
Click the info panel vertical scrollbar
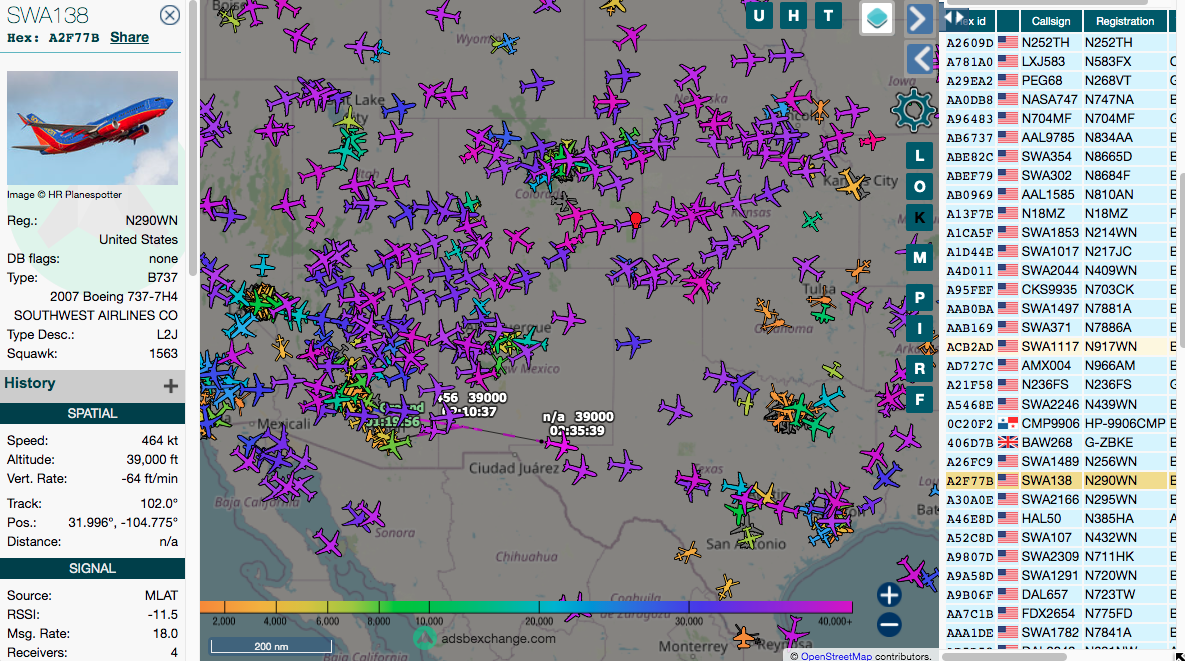tap(193, 136)
